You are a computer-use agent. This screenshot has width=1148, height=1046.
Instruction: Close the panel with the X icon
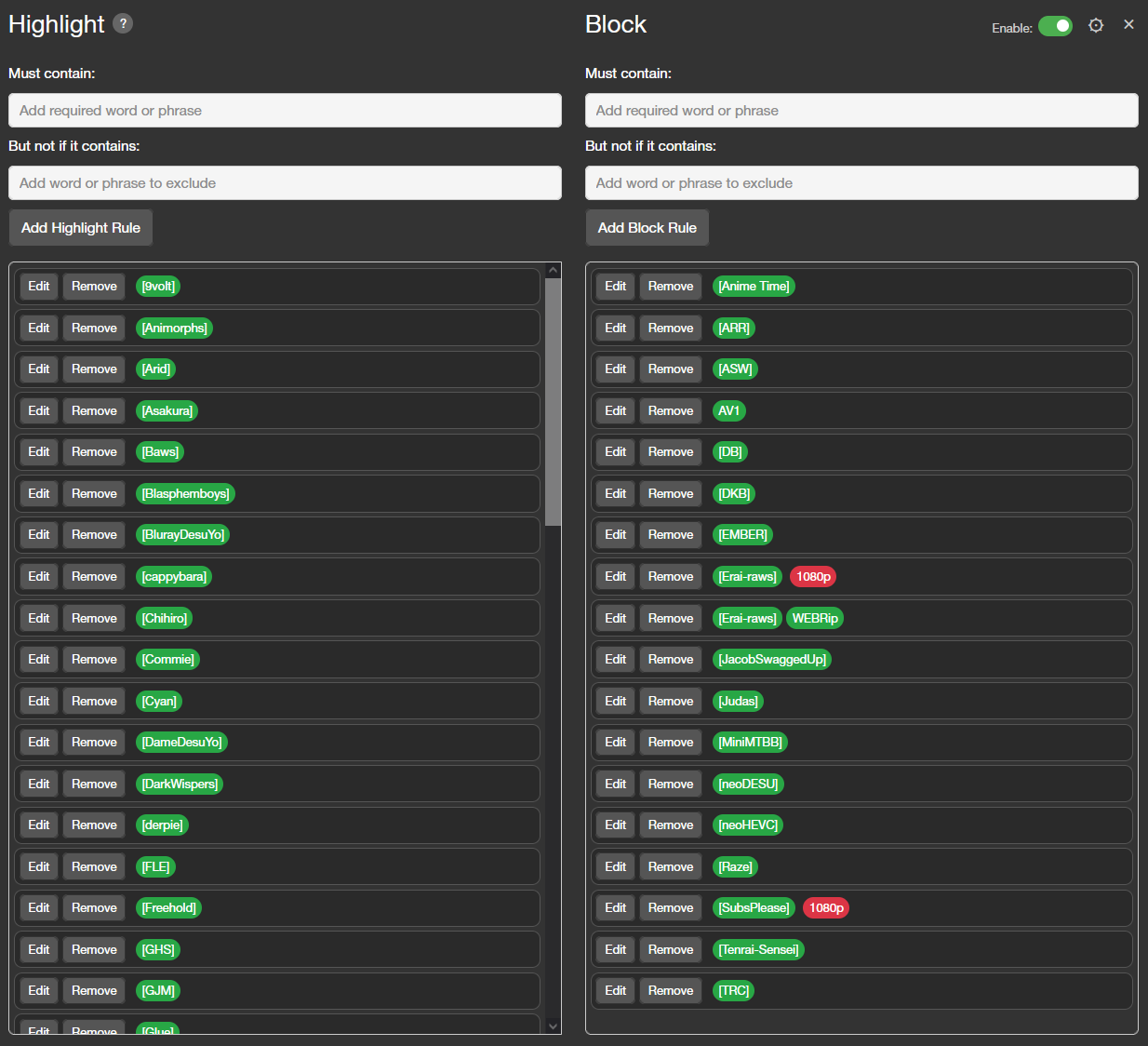(1128, 24)
